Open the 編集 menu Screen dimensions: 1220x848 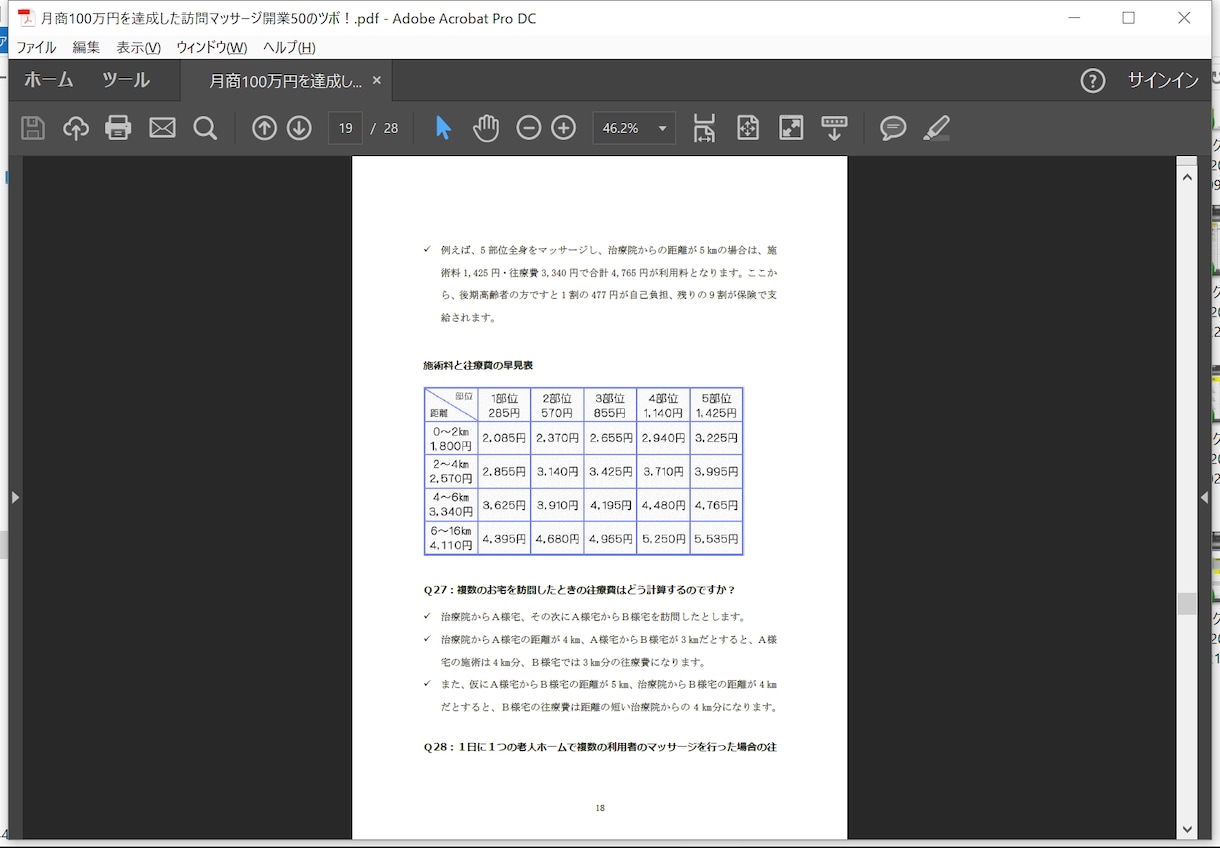pos(86,47)
